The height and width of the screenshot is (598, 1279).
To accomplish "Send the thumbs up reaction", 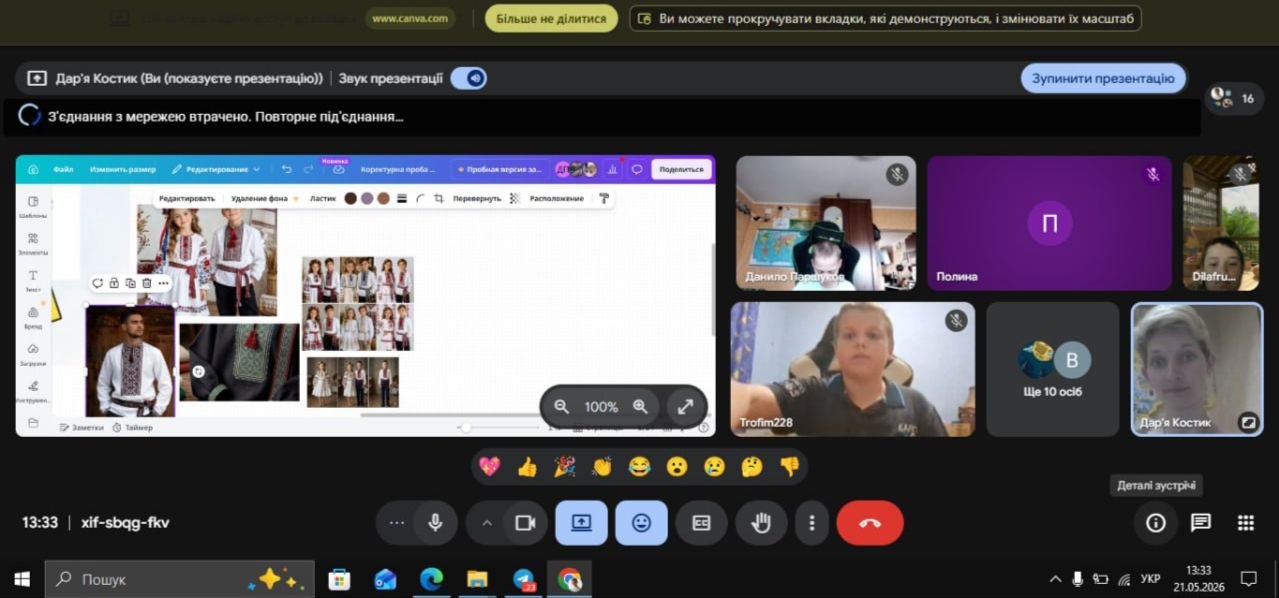I will point(527,466).
